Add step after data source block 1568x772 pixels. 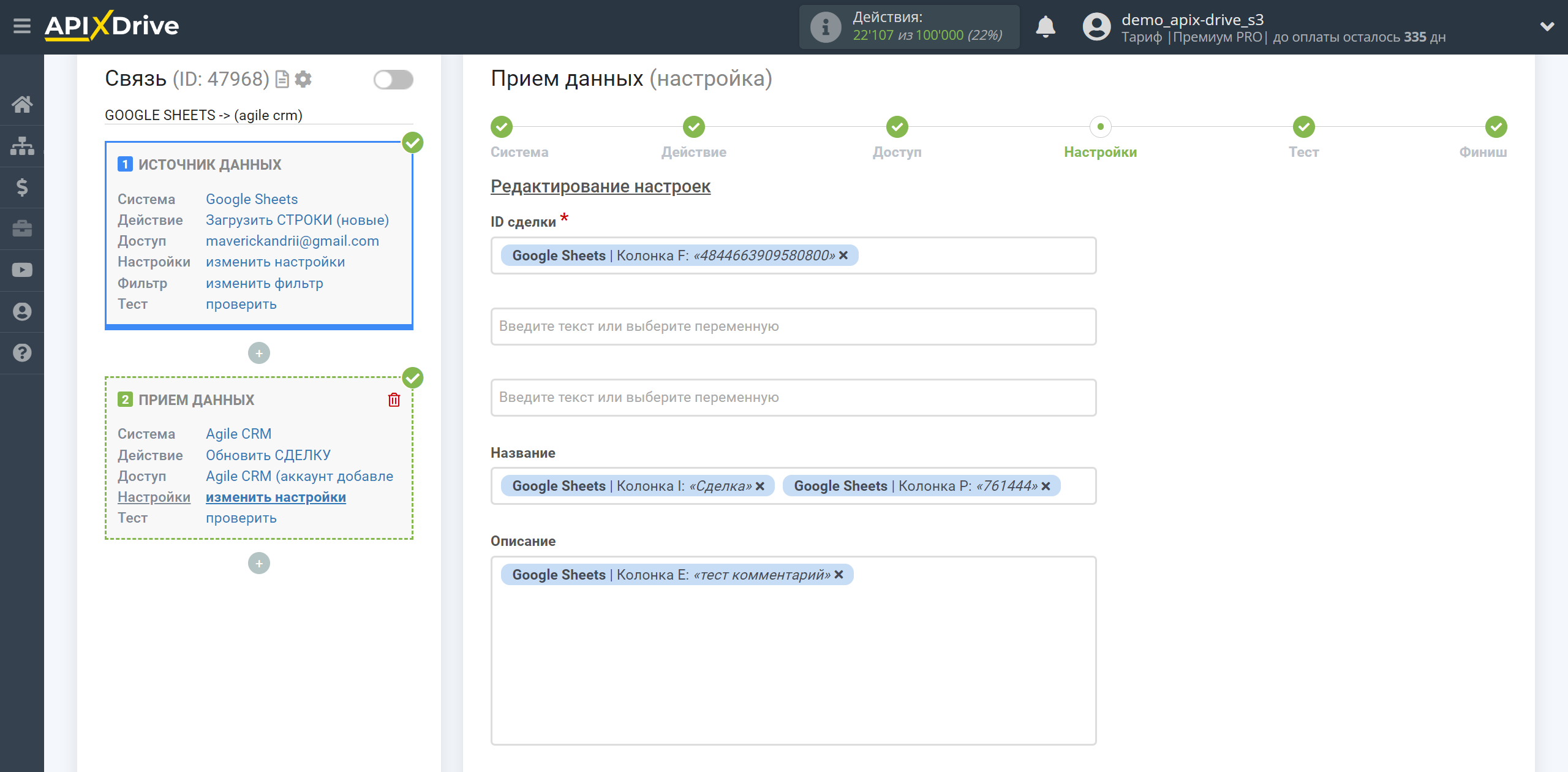[x=259, y=353]
